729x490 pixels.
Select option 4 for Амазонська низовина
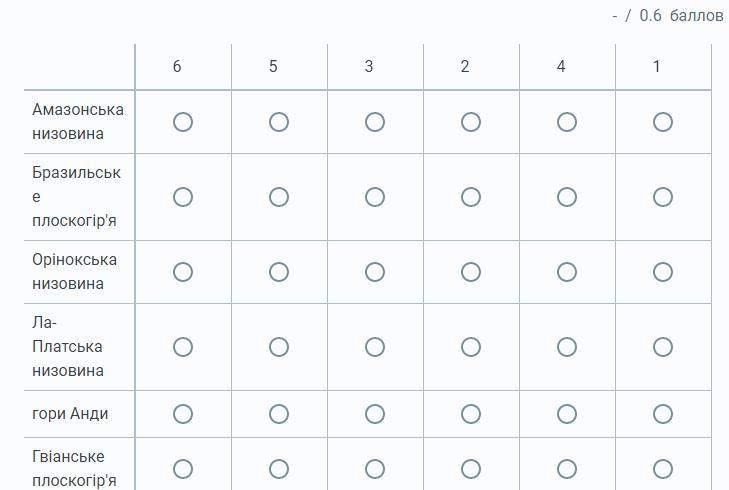567,122
